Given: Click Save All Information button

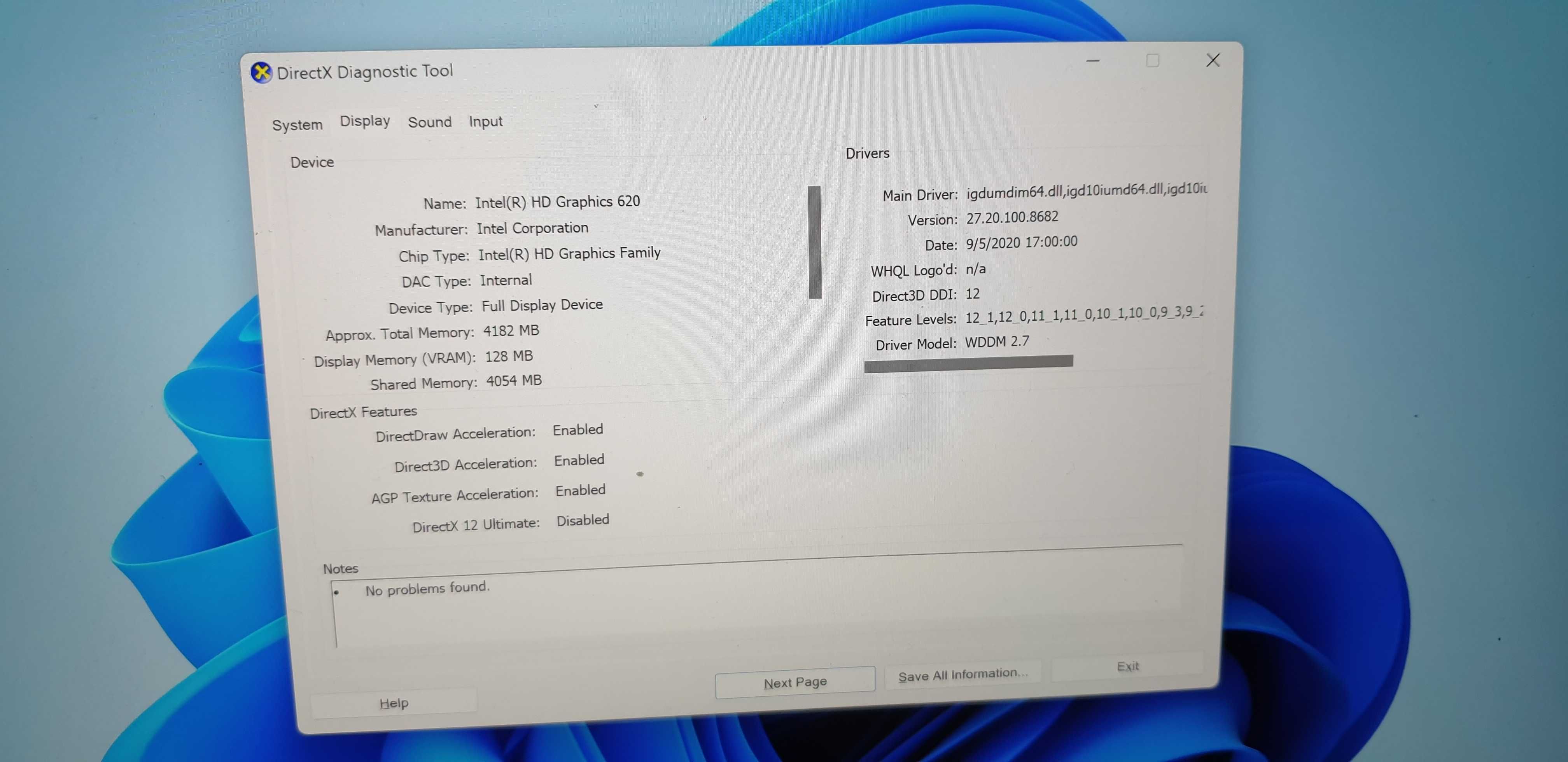Looking at the screenshot, I should click(x=963, y=675).
